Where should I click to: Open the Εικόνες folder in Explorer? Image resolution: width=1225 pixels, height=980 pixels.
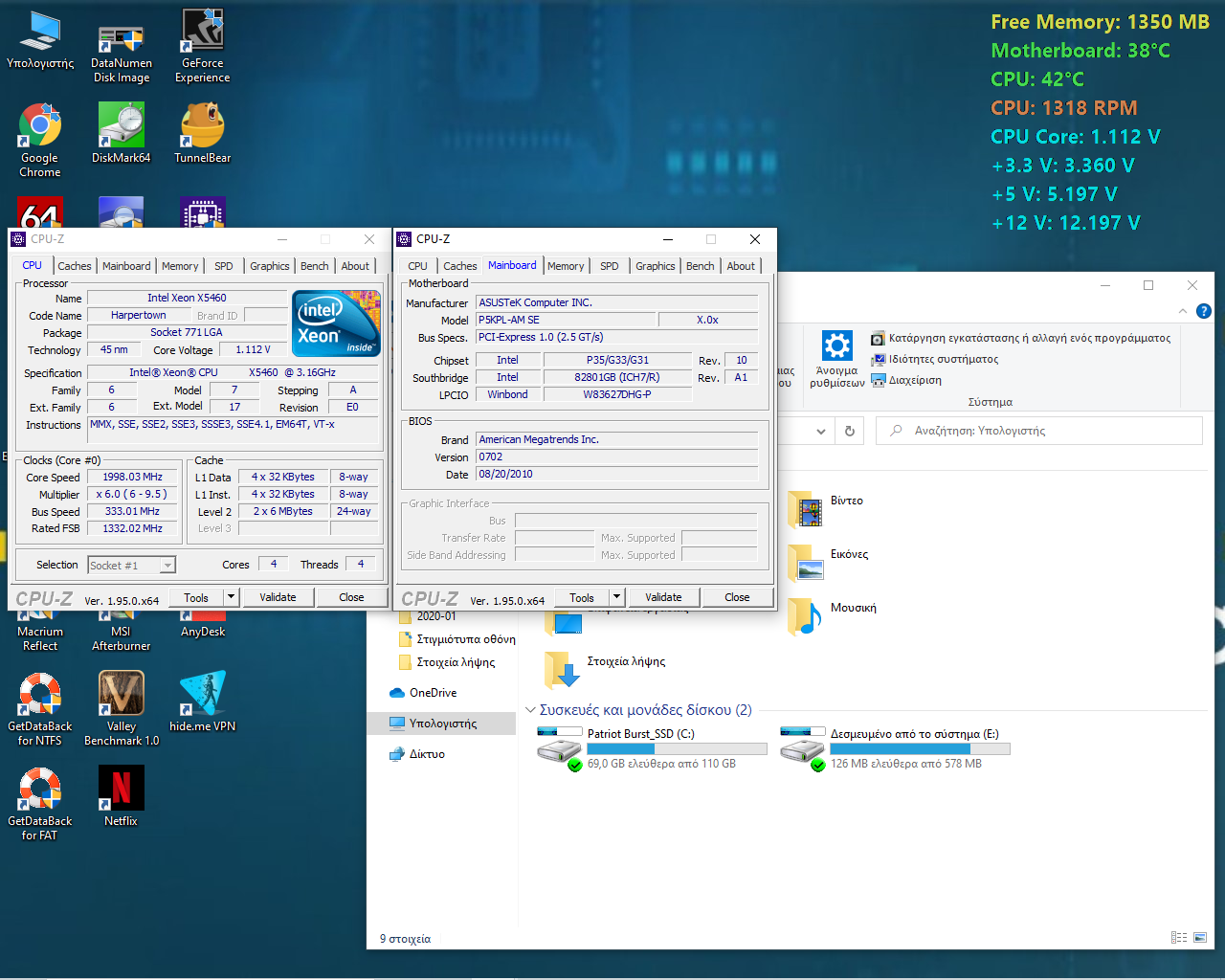(829, 563)
